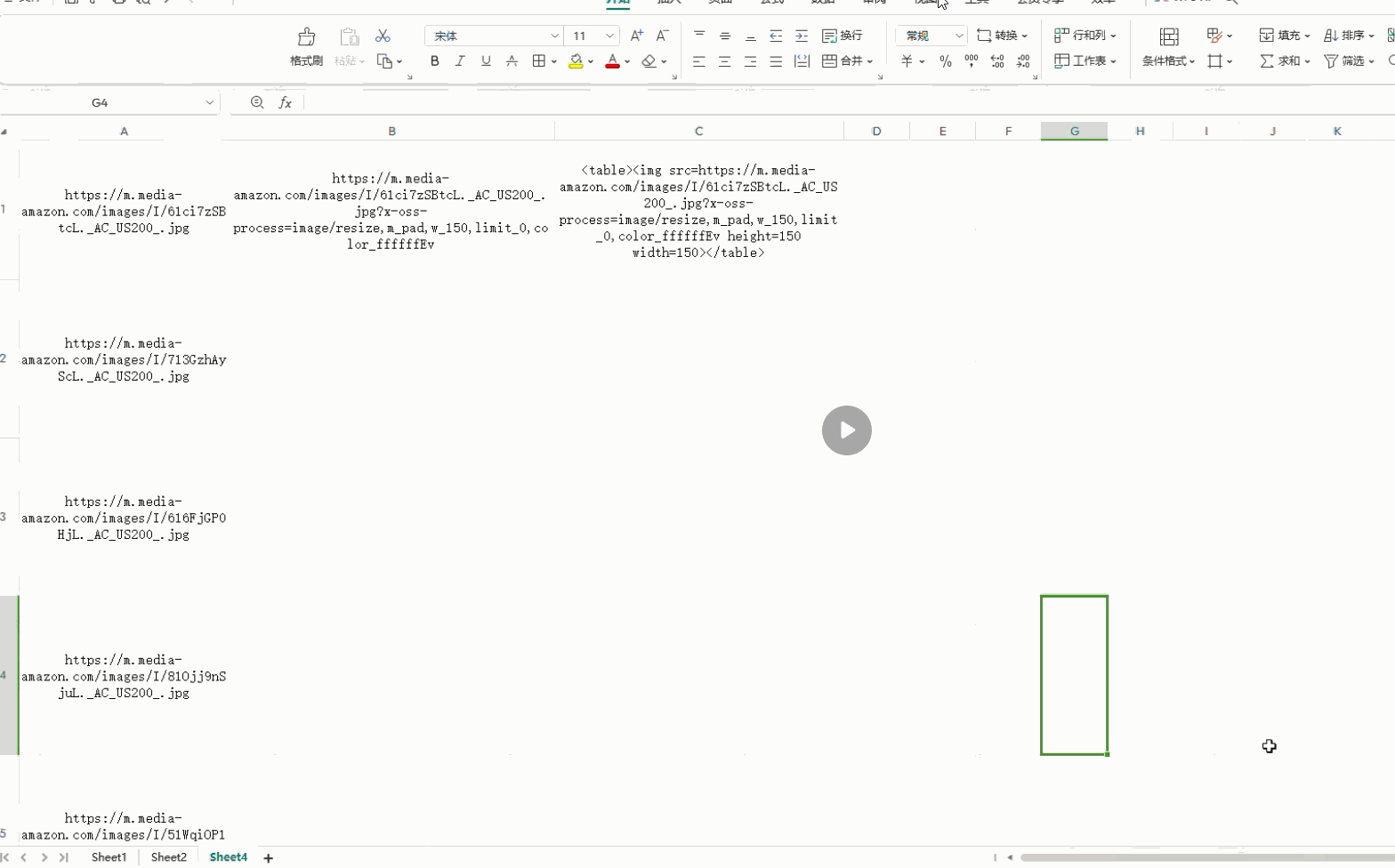The width and height of the screenshot is (1395, 868).
Task: Click the clear formatting eraser icon
Action: pyautogui.click(x=649, y=61)
